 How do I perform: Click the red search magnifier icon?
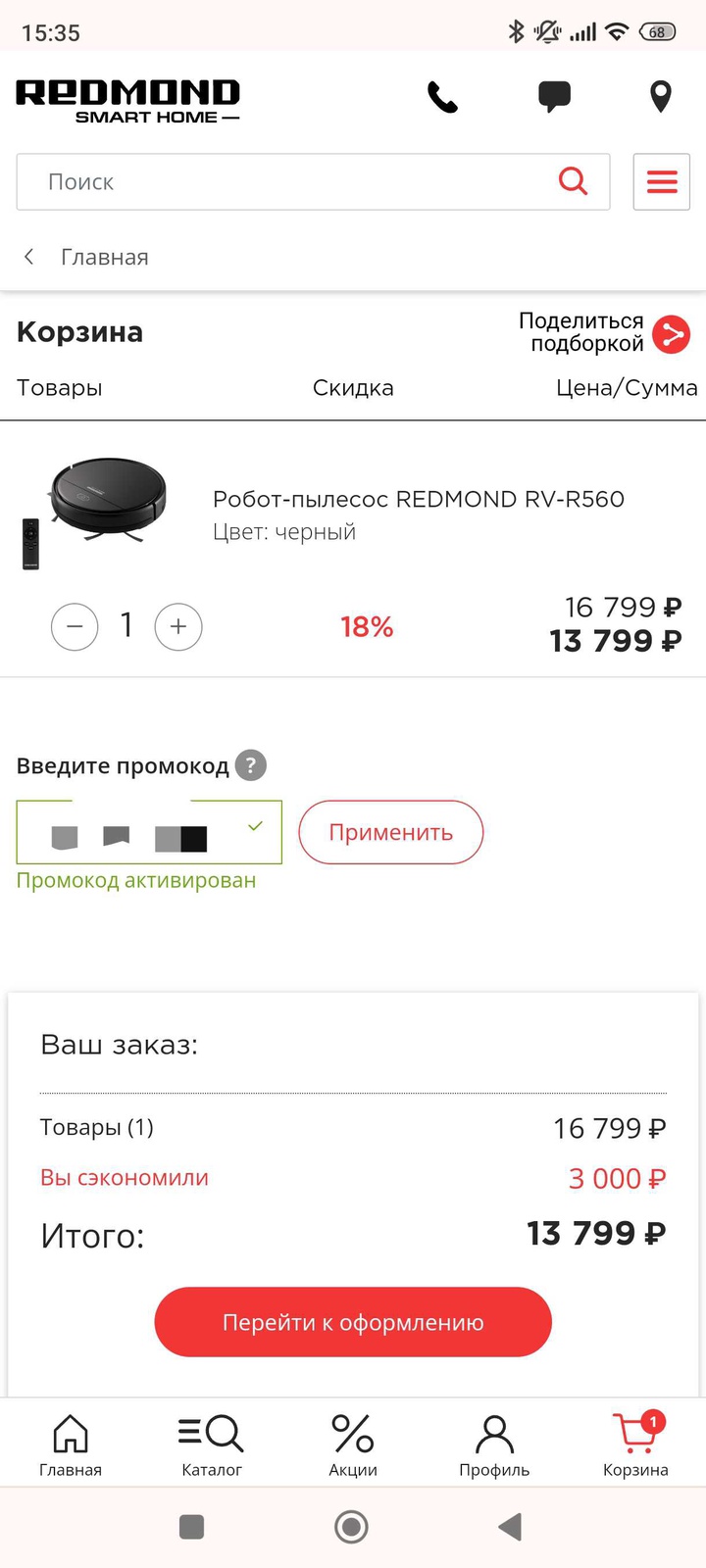pyautogui.click(x=573, y=181)
